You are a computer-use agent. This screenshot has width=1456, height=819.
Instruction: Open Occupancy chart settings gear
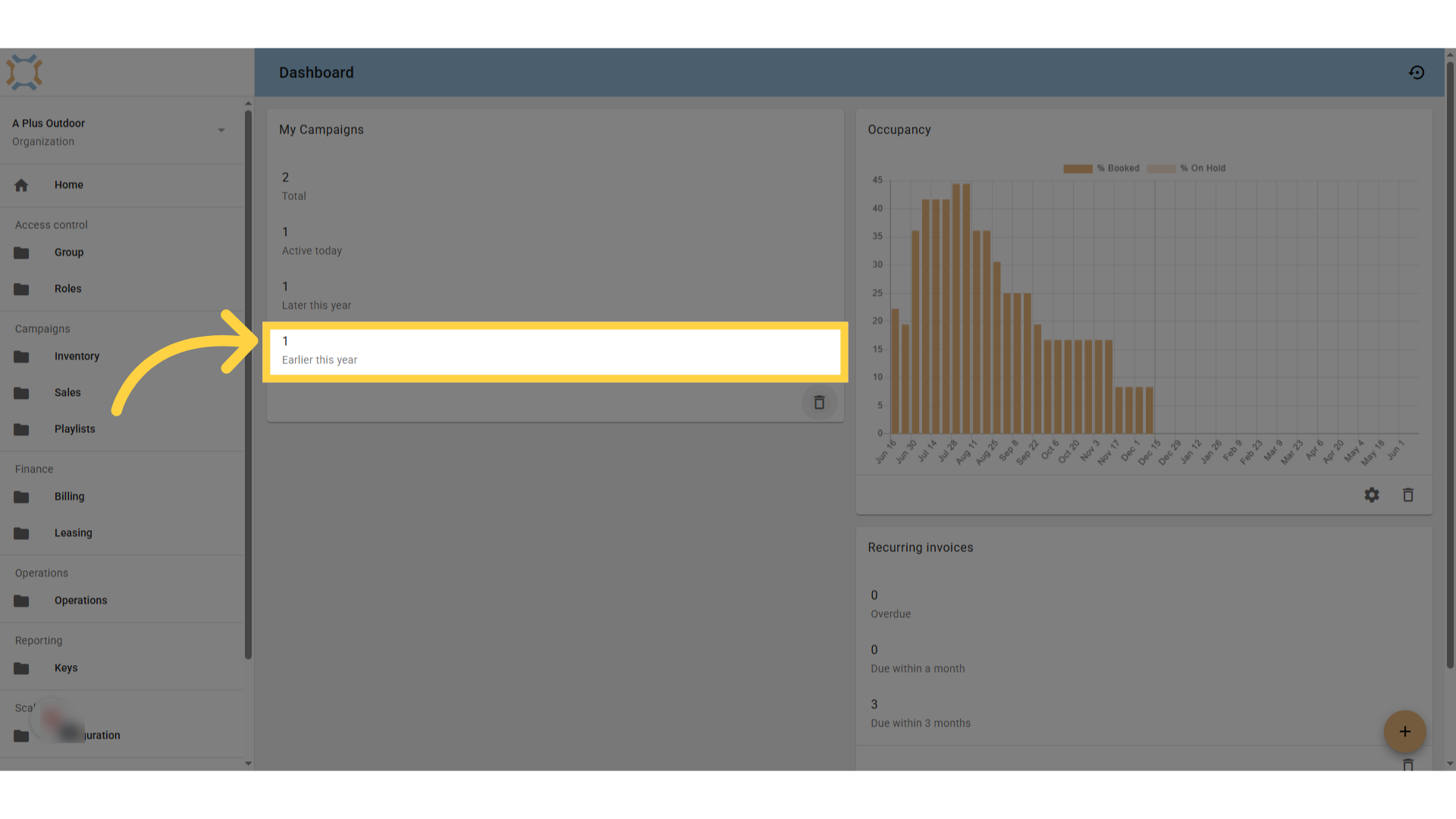pos(1372,495)
